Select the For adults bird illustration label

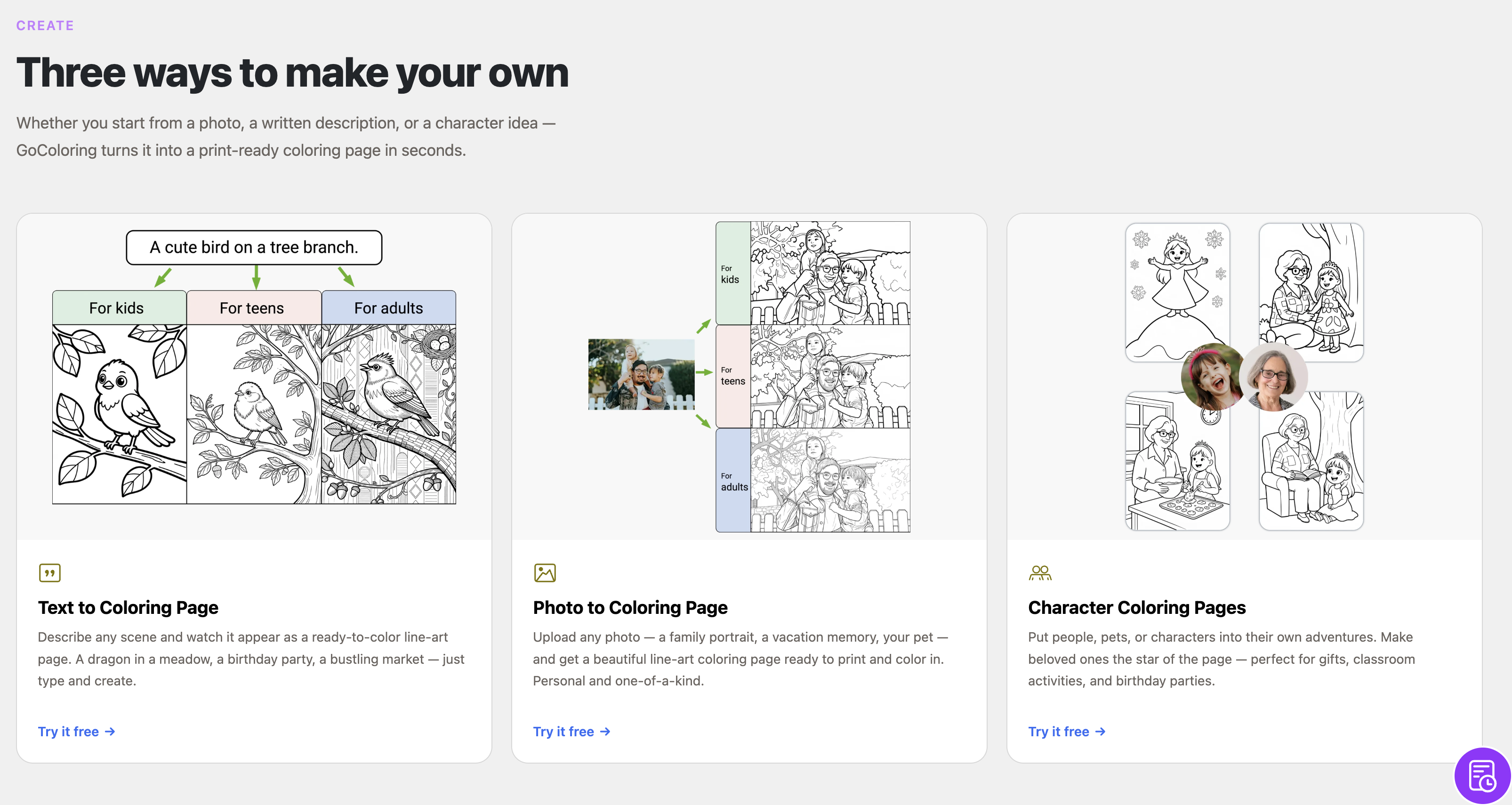388,308
